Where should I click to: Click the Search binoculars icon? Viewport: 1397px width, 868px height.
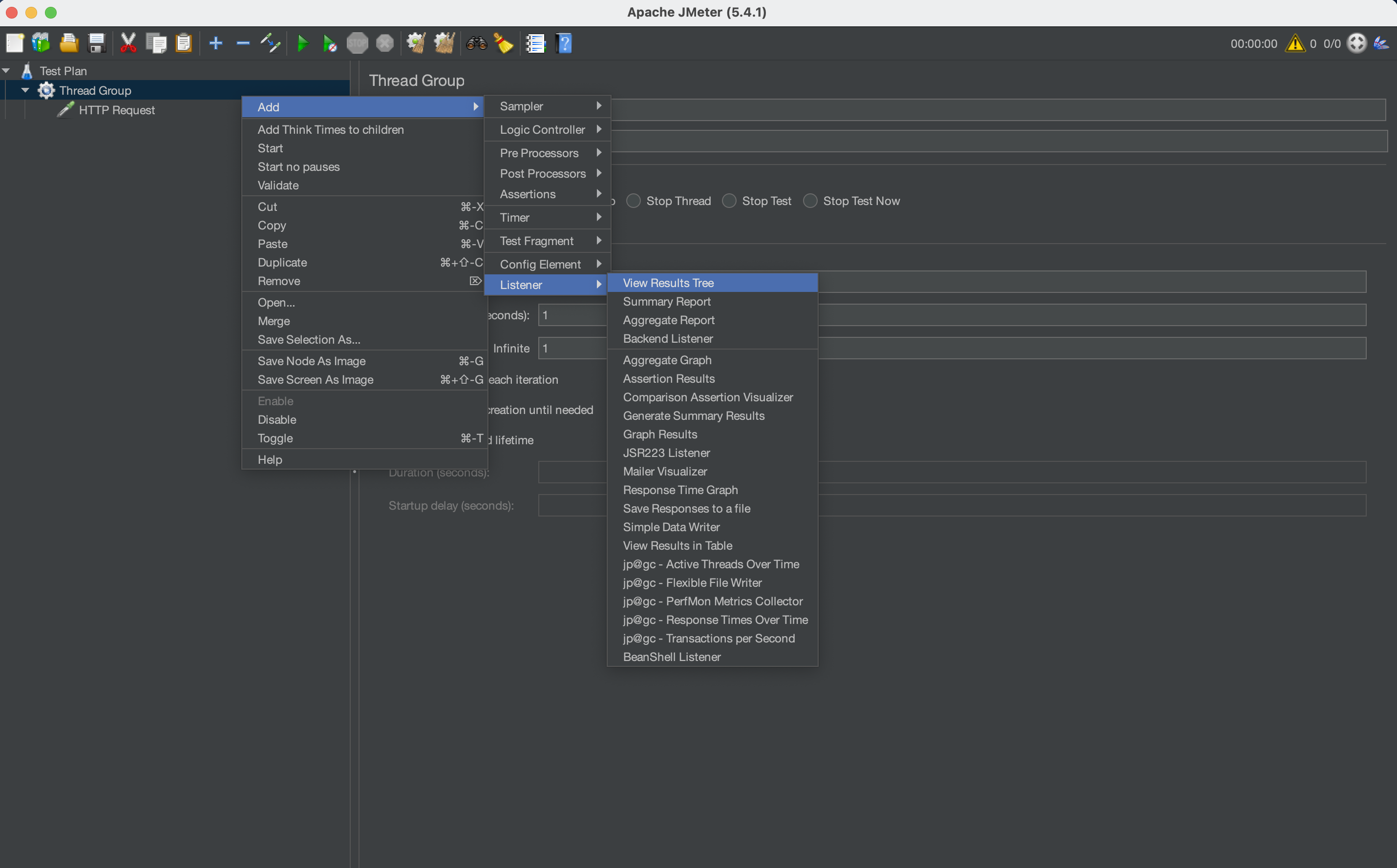pos(476,43)
